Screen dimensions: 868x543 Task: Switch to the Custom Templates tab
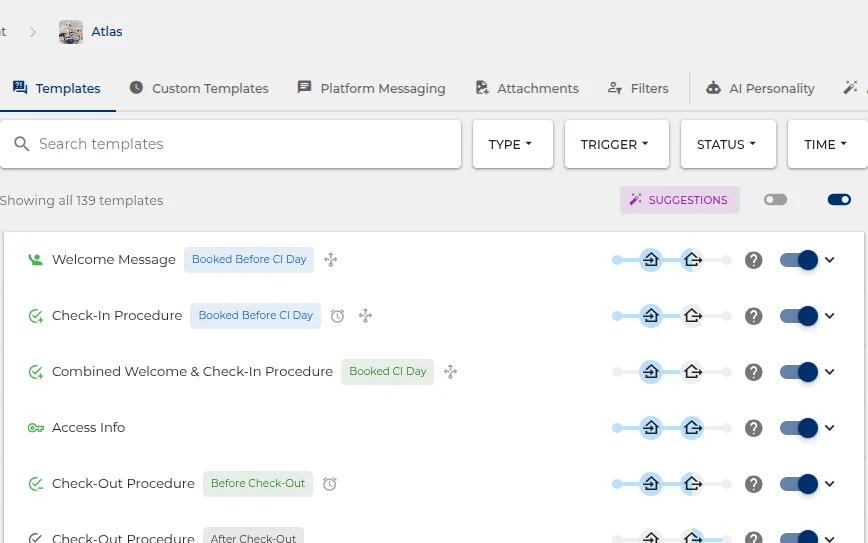(x=199, y=89)
